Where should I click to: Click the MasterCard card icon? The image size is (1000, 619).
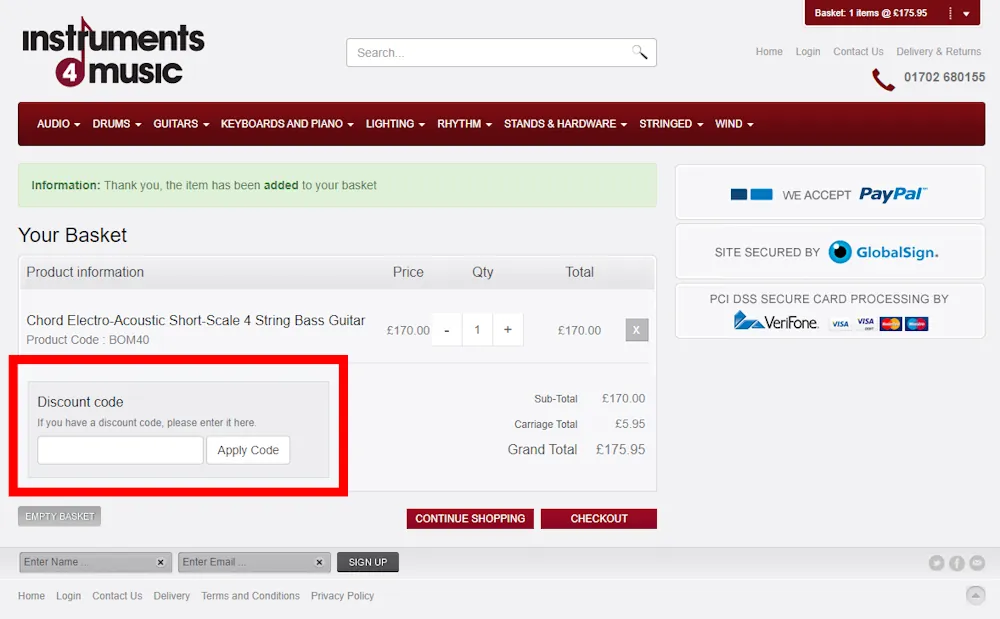(x=890, y=324)
